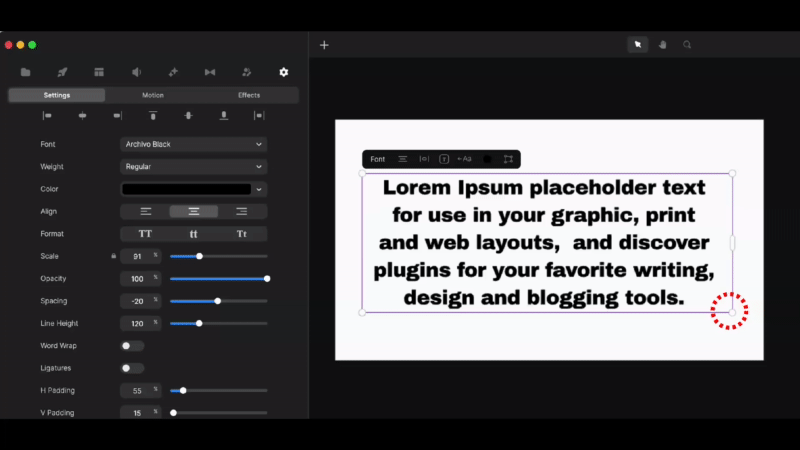Expand the Color dropdown arrow

click(259, 189)
